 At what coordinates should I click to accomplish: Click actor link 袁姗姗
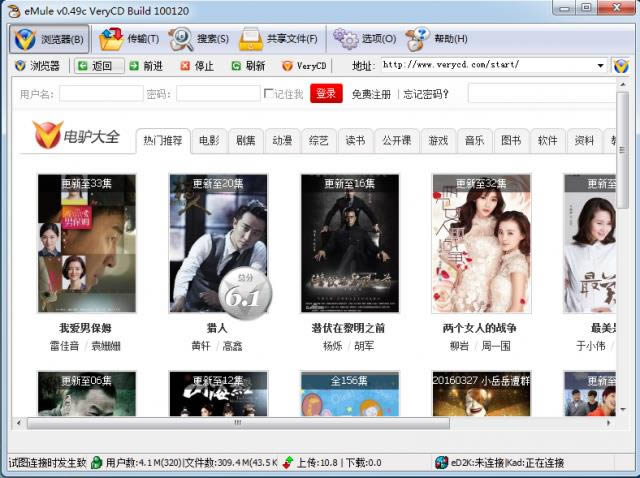(106, 346)
